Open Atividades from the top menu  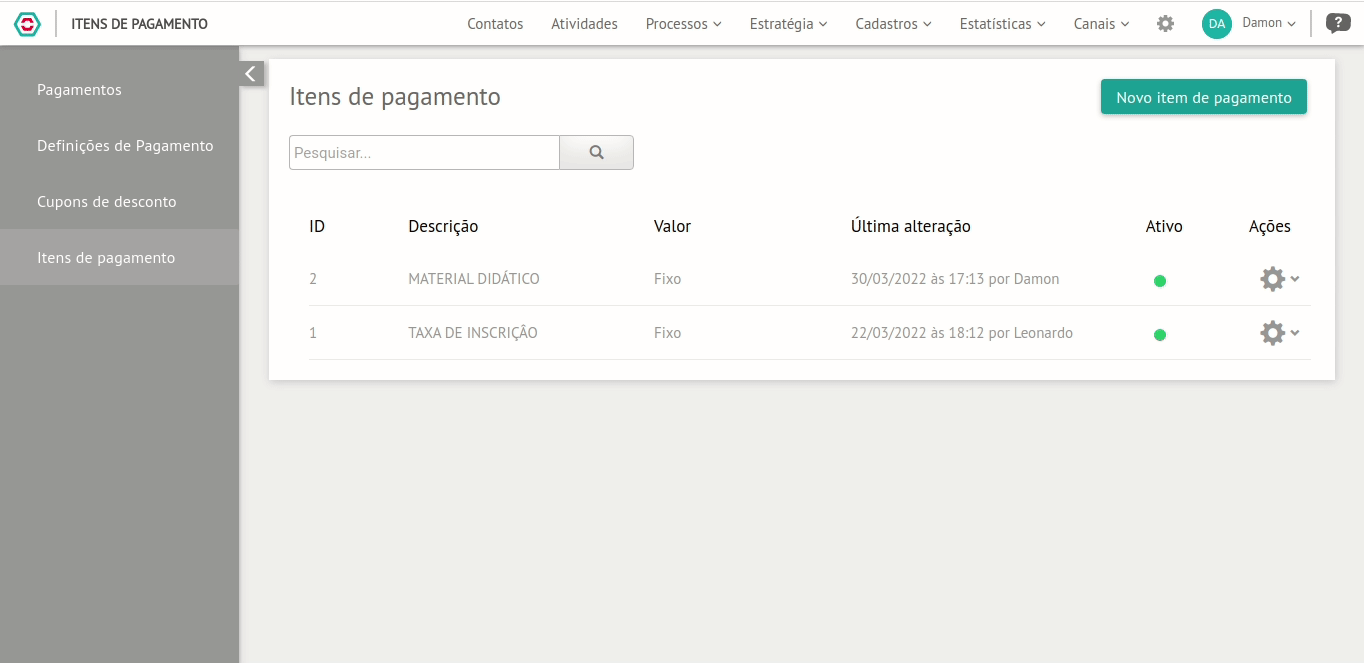(x=584, y=23)
